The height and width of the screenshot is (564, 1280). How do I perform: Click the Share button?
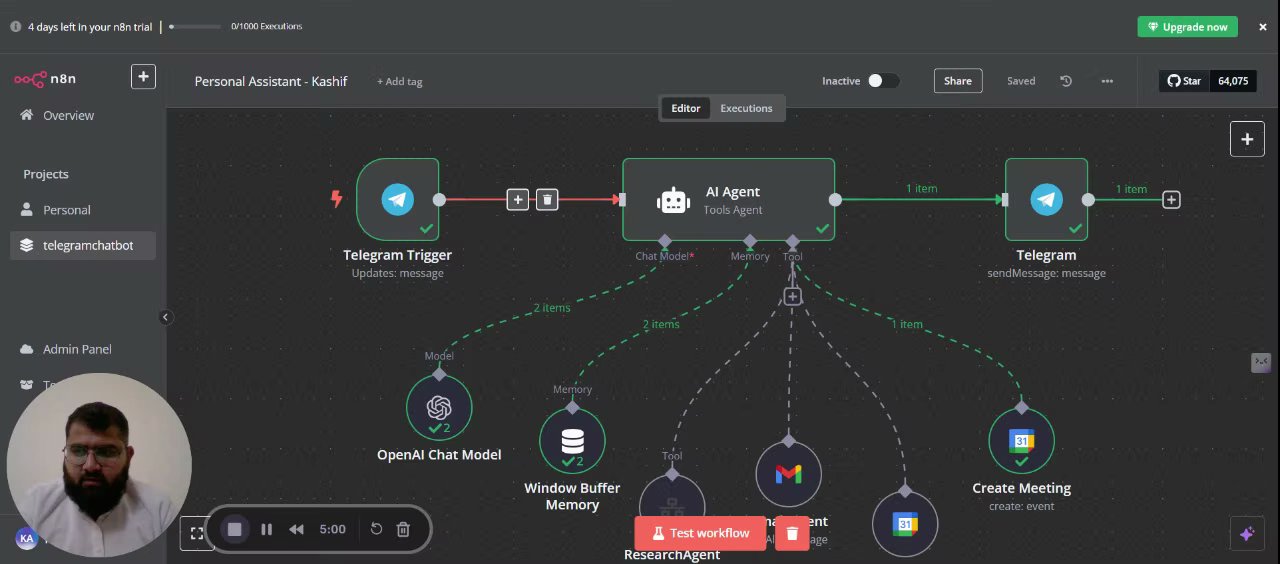pos(958,81)
